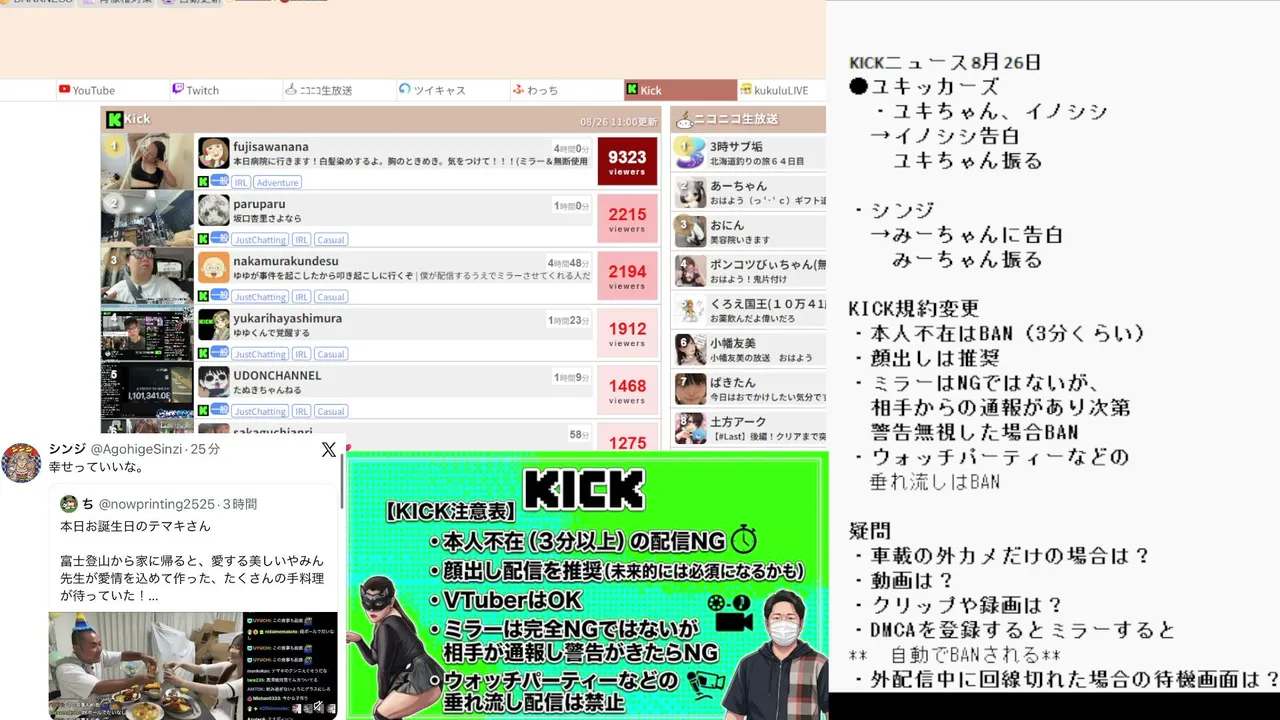Click the nakamurakundesu channel name
Screen dimensions: 1280x720
(285, 261)
